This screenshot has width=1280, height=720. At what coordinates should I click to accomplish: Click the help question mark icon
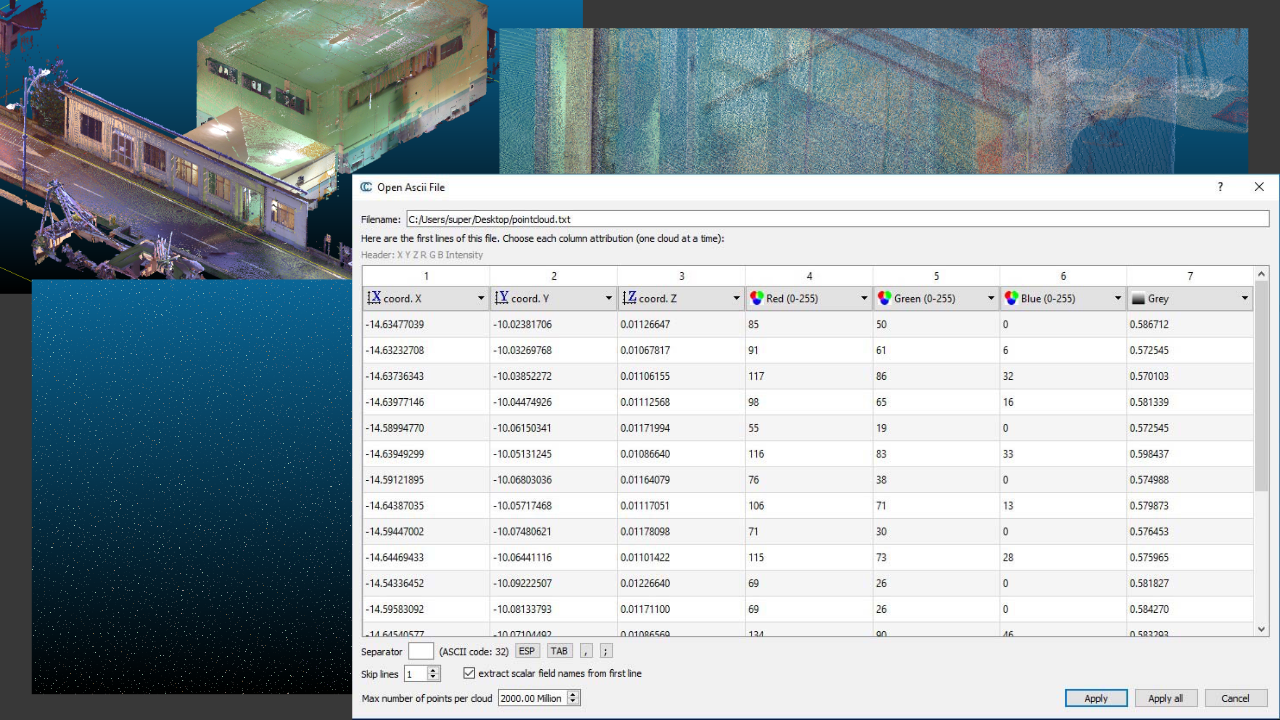point(1220,187)
